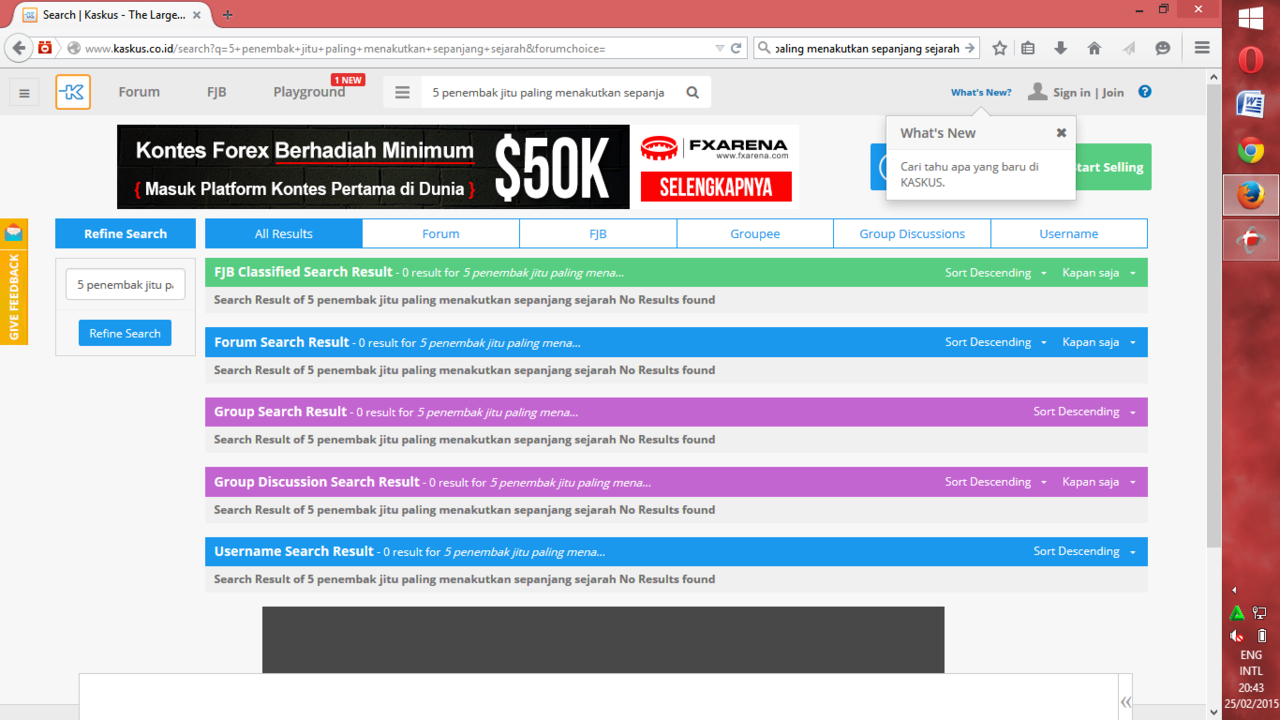Screen dimensions: 1280x720
Task: Click the go arrow in the Firefox search box
Action: [x=968, y=48]
